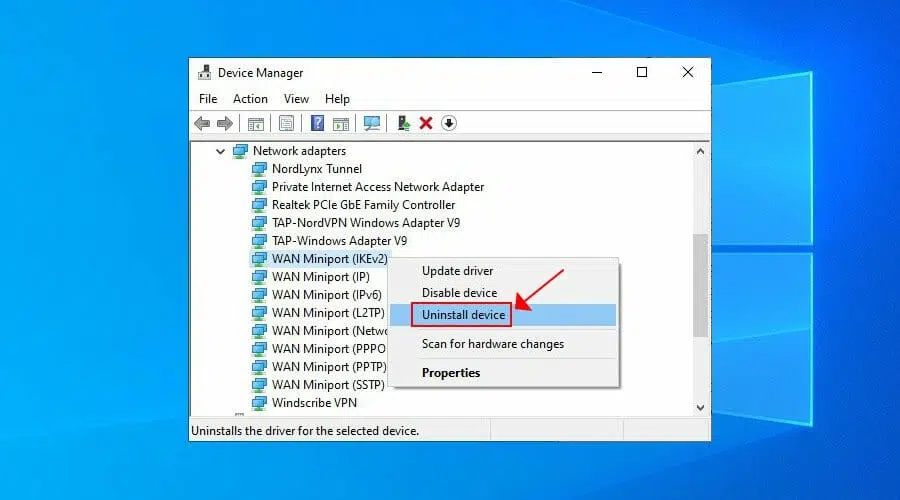Click the scrollbar up arrow
900x500 pixels.
[x=700, y=152]
